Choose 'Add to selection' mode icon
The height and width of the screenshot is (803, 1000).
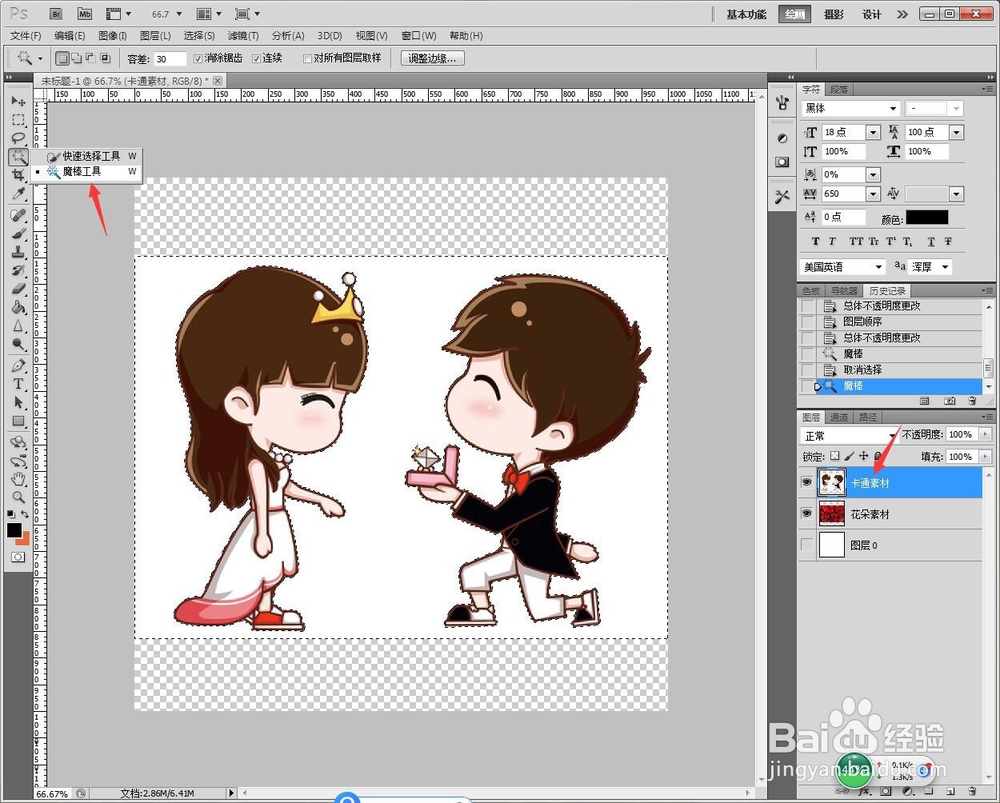click(x=77, y=58)
